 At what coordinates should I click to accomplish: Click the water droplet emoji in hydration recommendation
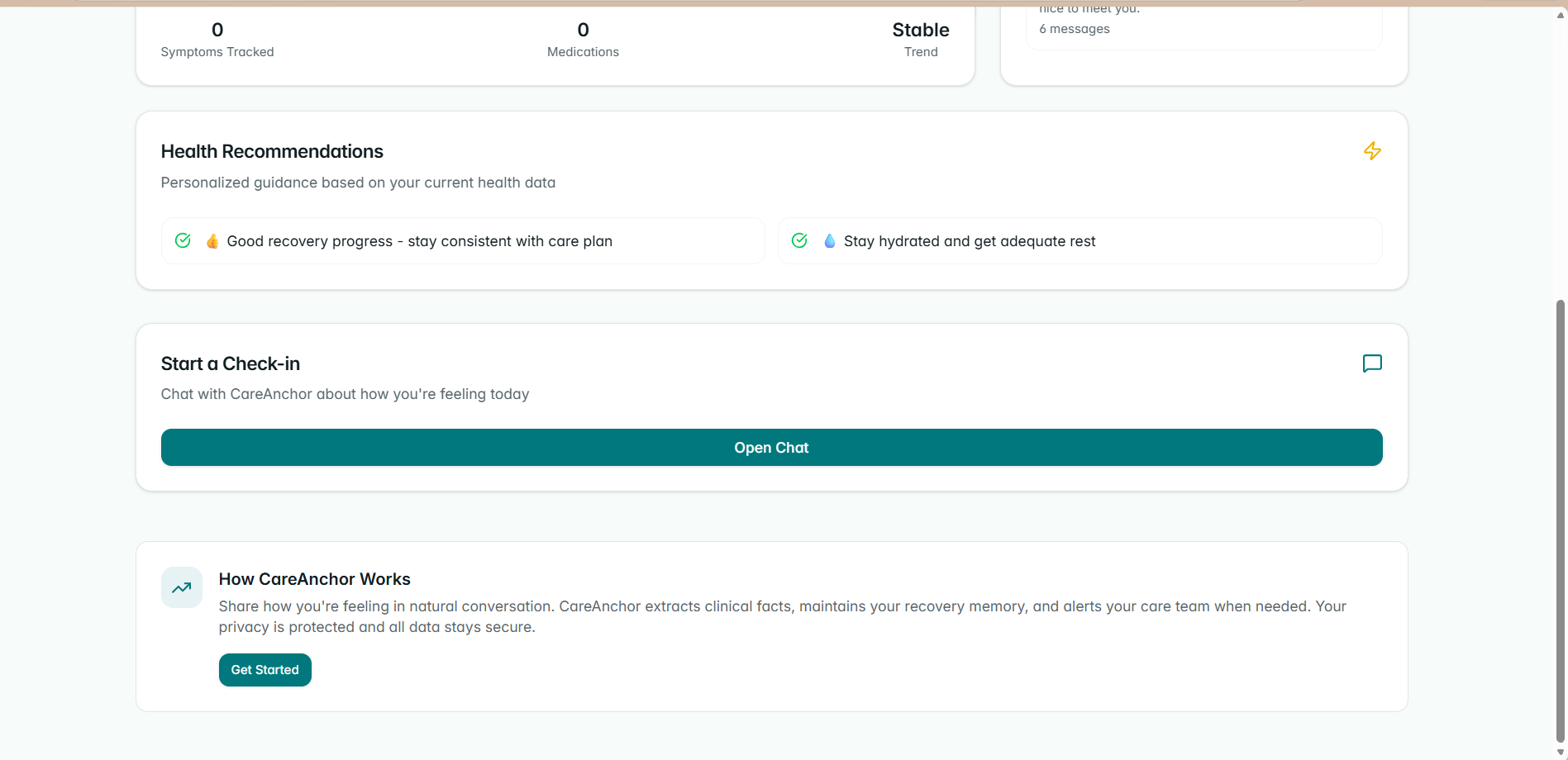829,241
